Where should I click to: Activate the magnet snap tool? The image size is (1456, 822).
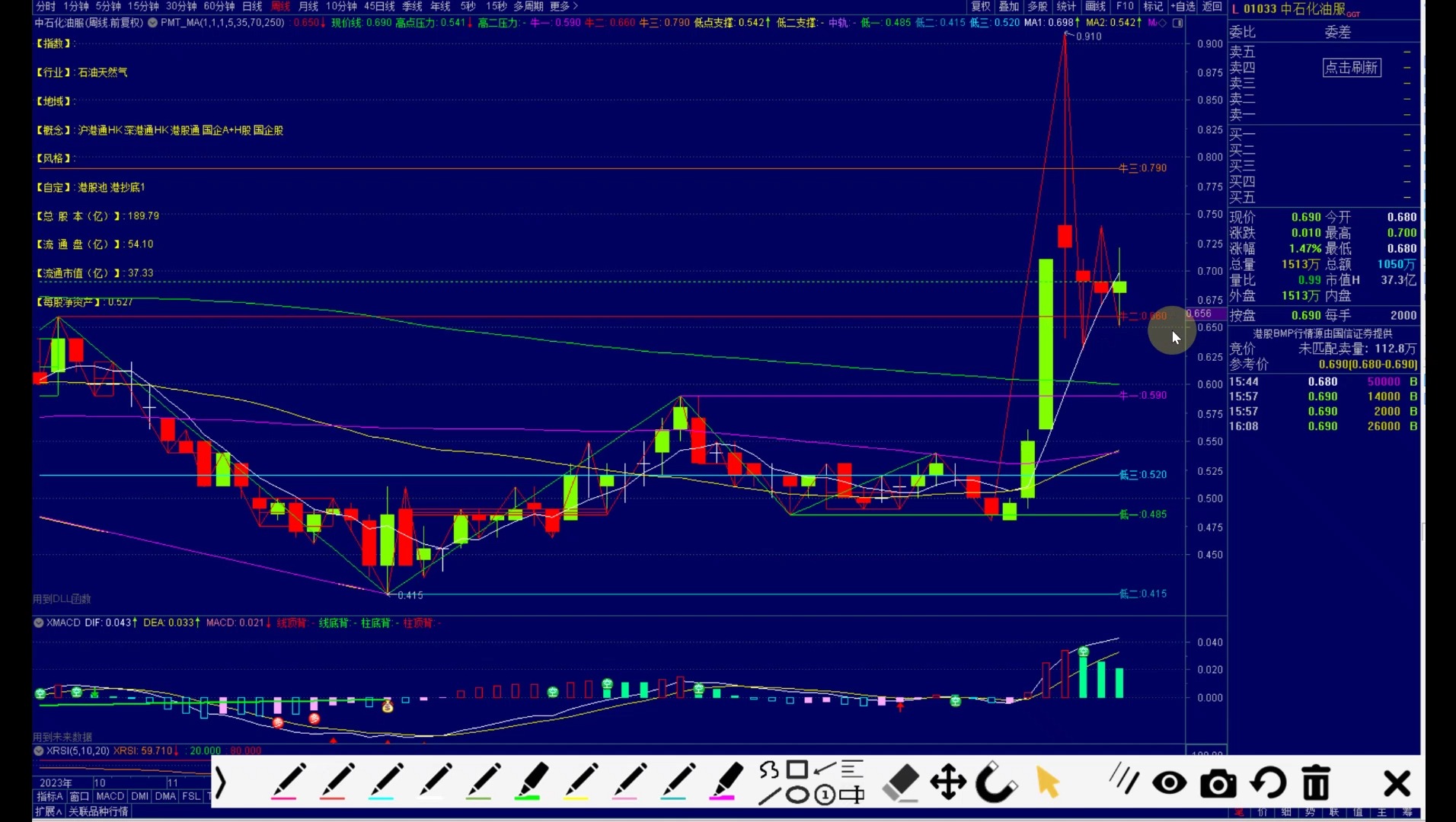pos(996,782)
